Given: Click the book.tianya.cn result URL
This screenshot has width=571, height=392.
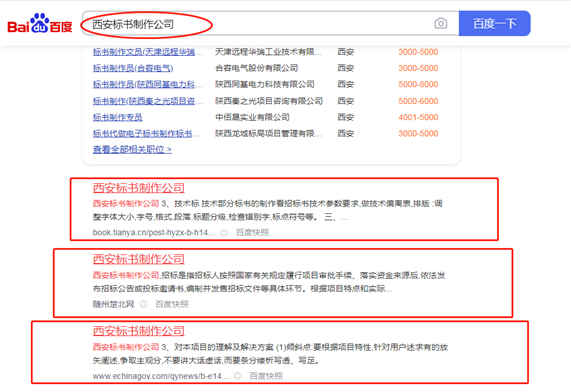Looking at the screenshot, I should (153, 232).
